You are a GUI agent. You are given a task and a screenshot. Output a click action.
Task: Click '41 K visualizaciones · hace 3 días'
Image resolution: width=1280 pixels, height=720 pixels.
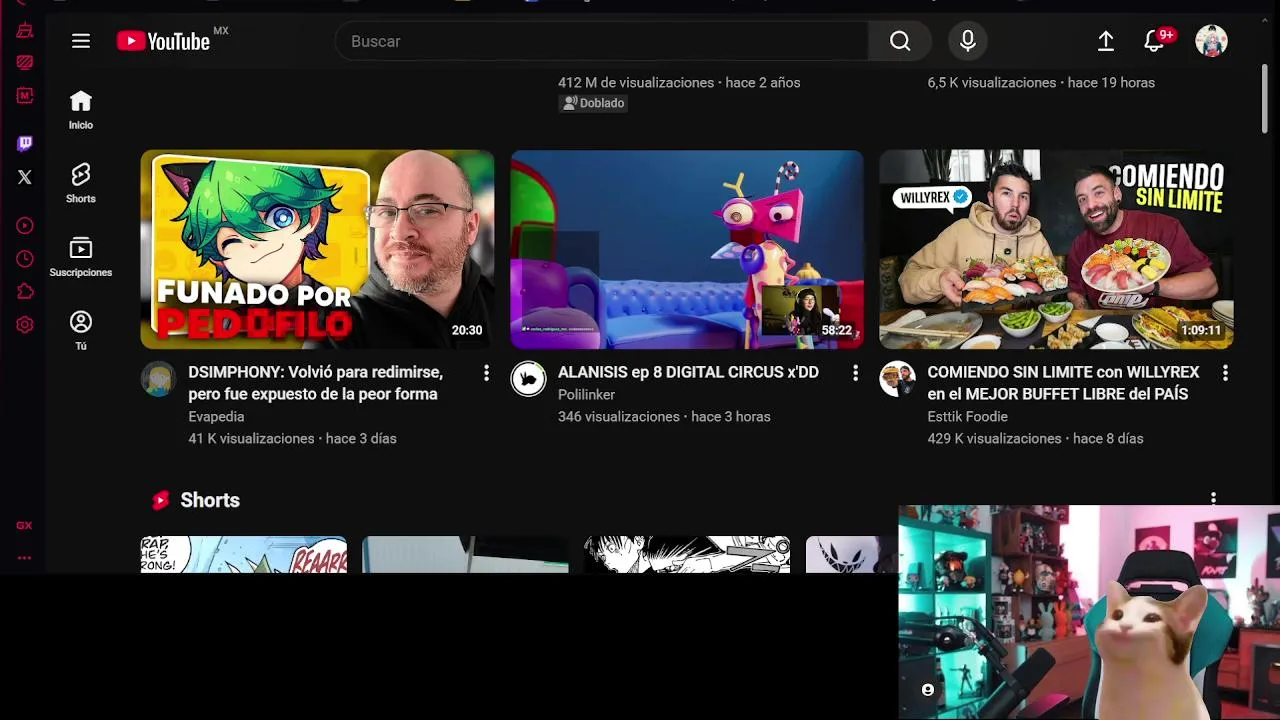tap(292, 438)
